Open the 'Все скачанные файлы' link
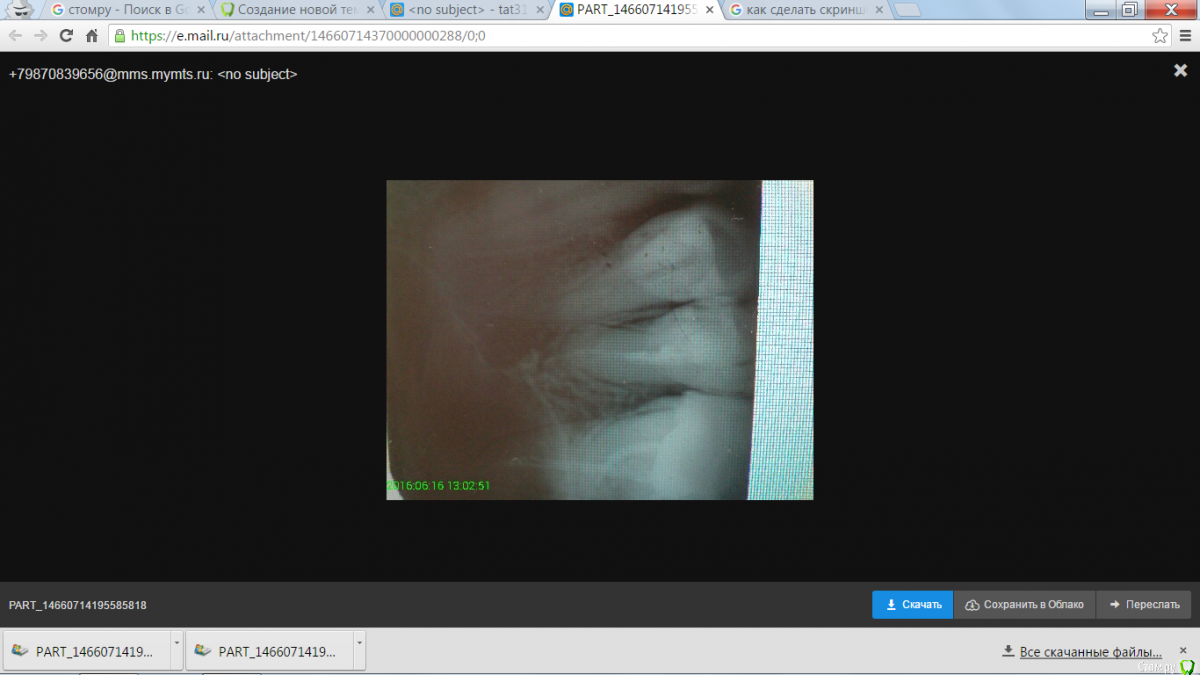1200x675 pixels. click(x=1090, y=652)
